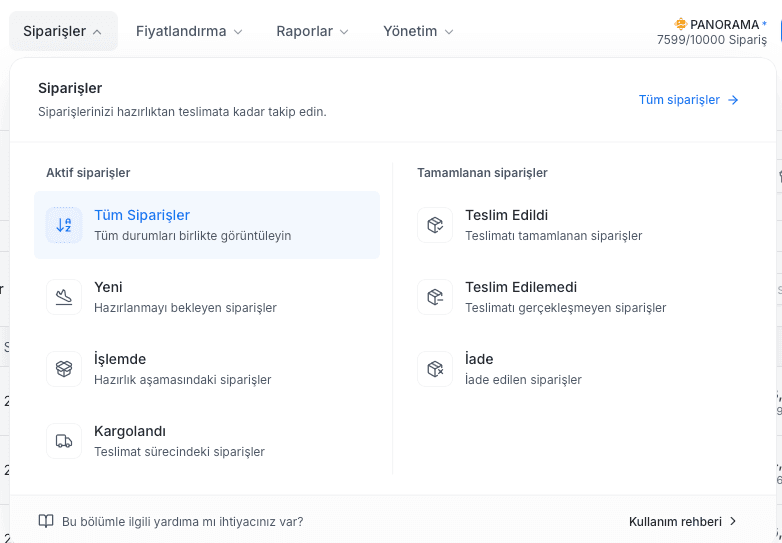Click 'Hazırlık aşamasındaki siparişler' description
Image resolution: width=782 pixels, height=543 pixels.
(183, 380)
